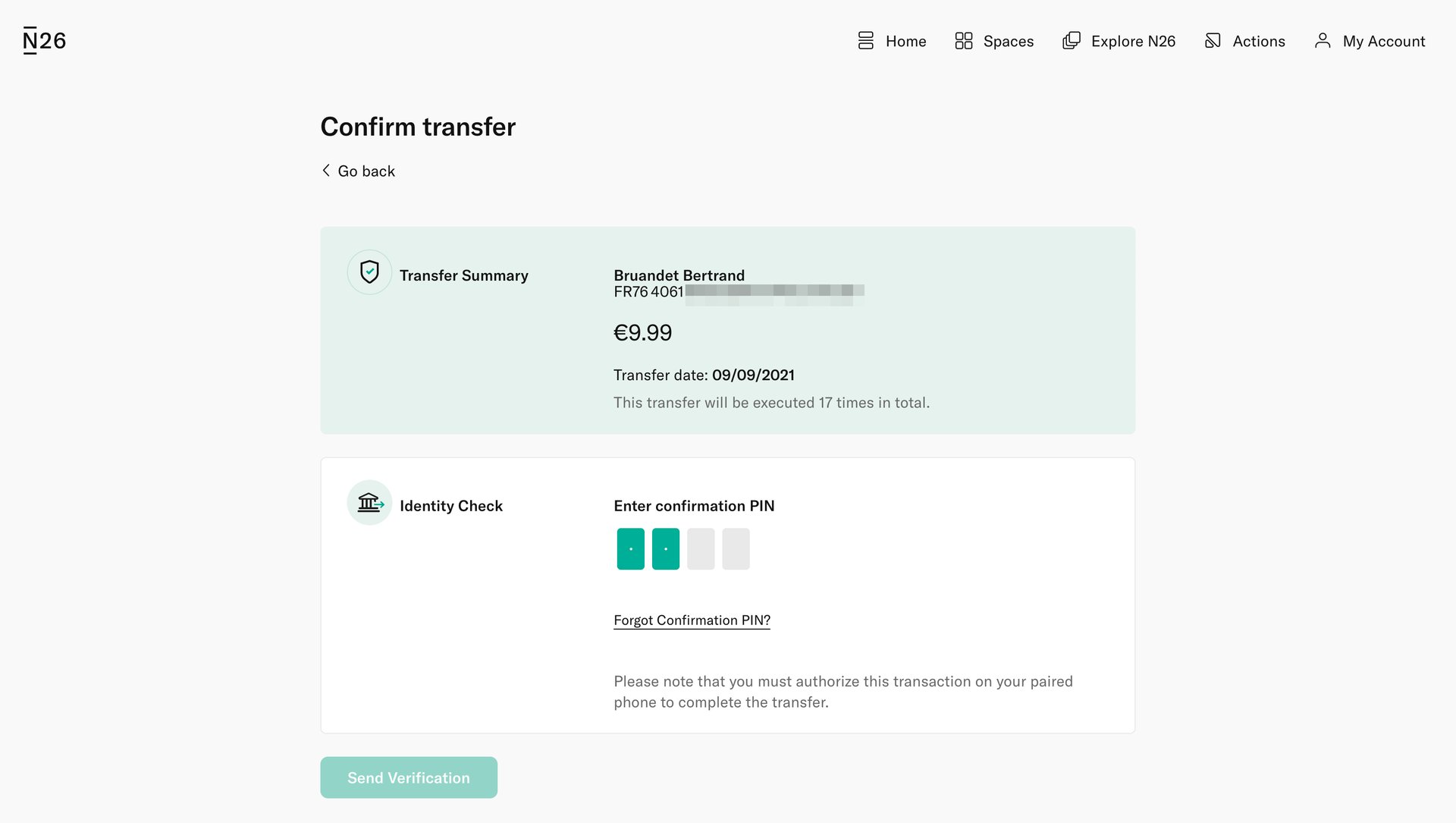The height and width of the screenshot is (823, 1456).
Task: Click the Go back link
Action: click(366, 170)
